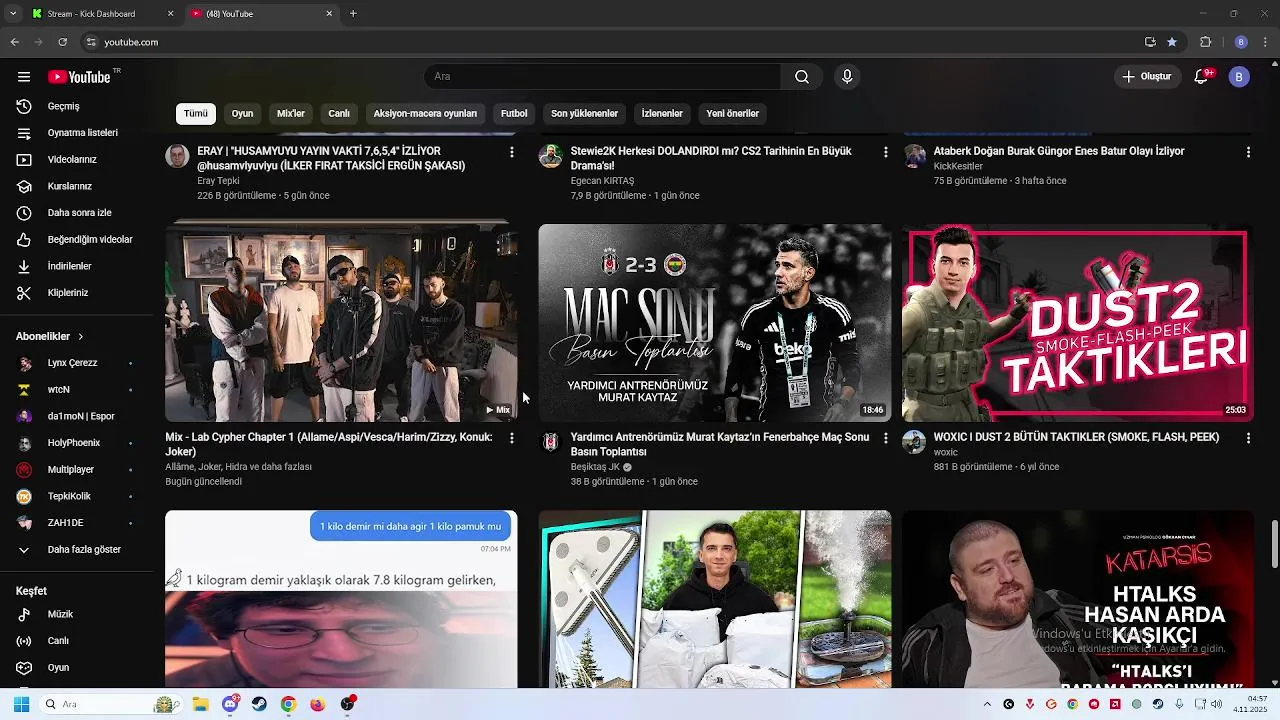Open the notifications bell

[x=1202, y=77]
